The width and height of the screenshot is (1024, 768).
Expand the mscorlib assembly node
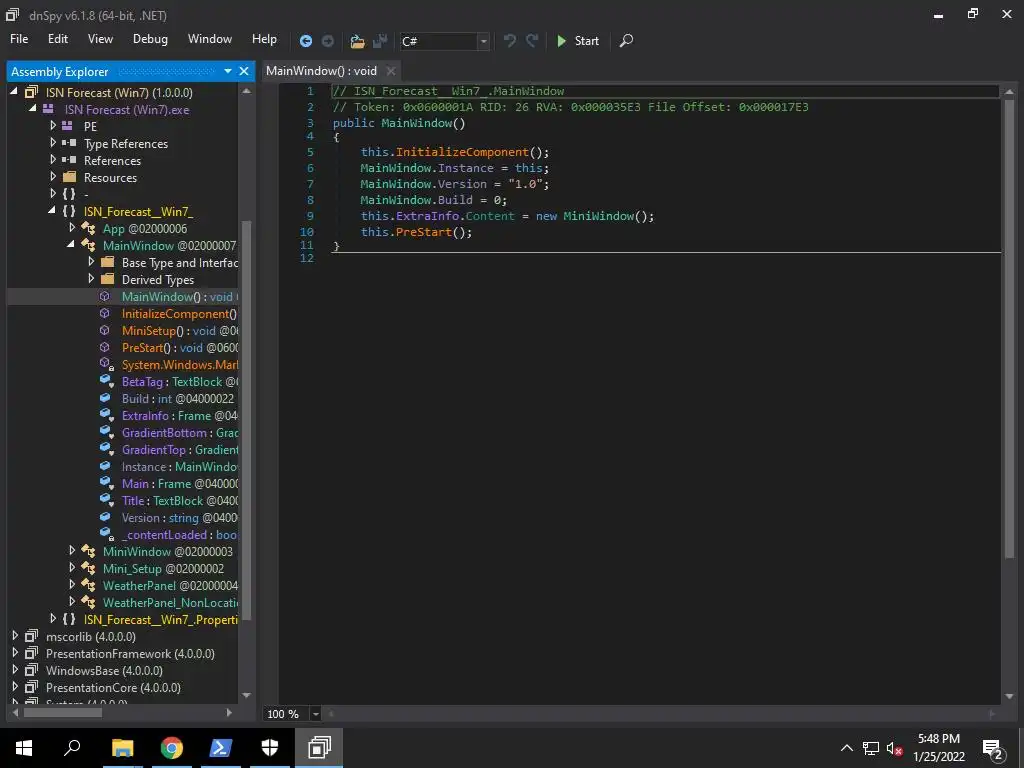(x=15, y=635)
